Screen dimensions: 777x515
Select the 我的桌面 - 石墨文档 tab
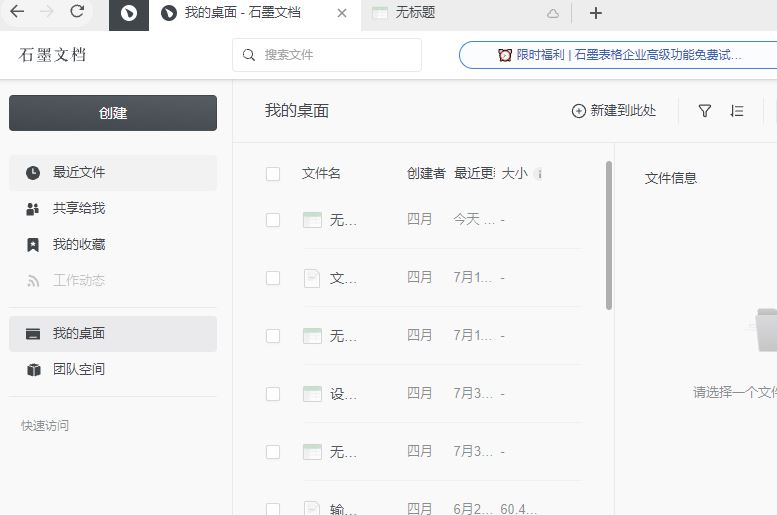[255, 13]
